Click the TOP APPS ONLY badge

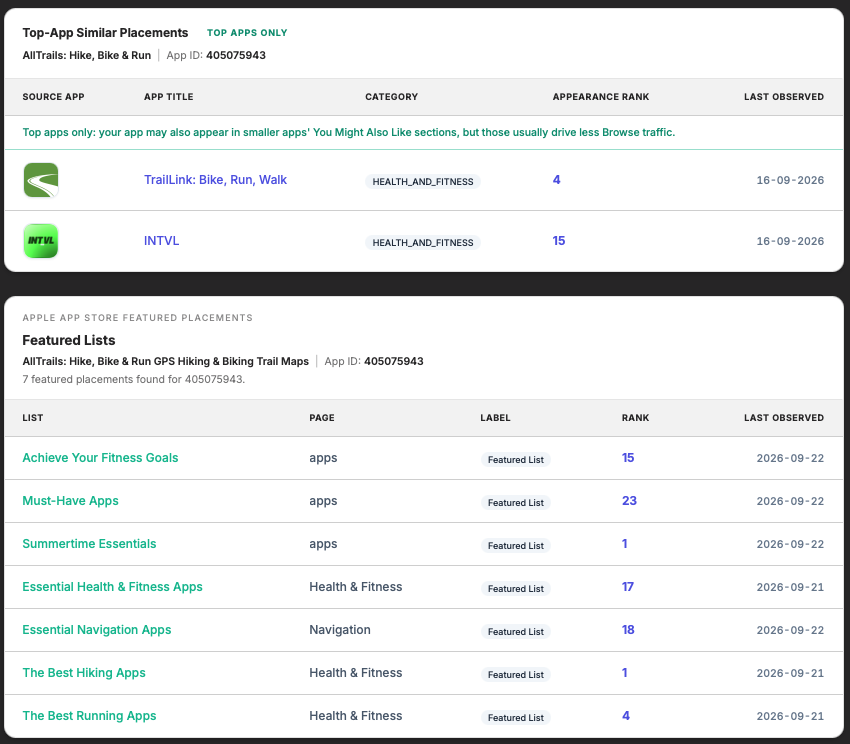coord(247,33)
